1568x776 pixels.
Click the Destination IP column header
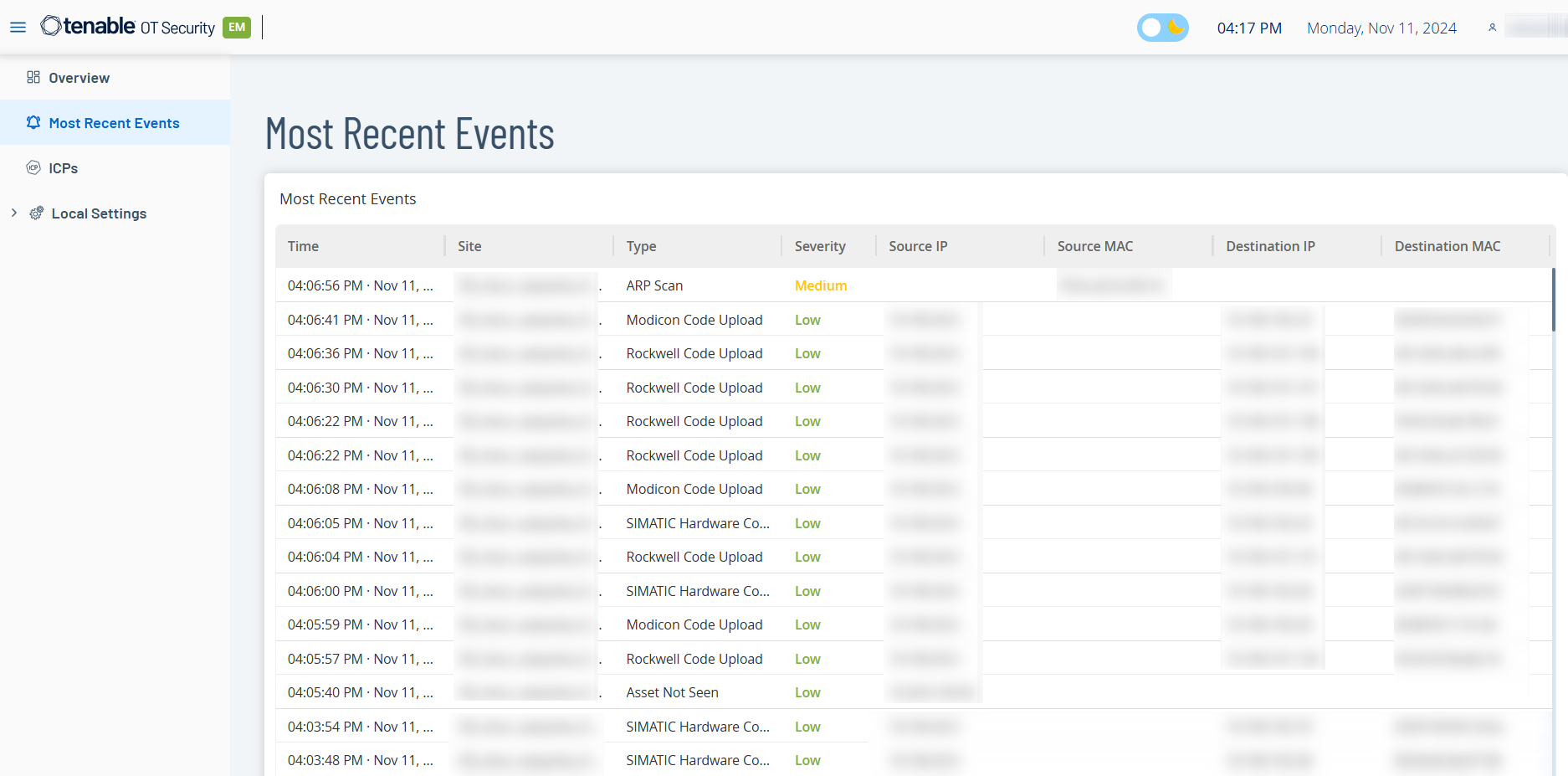coord(1270,246)
